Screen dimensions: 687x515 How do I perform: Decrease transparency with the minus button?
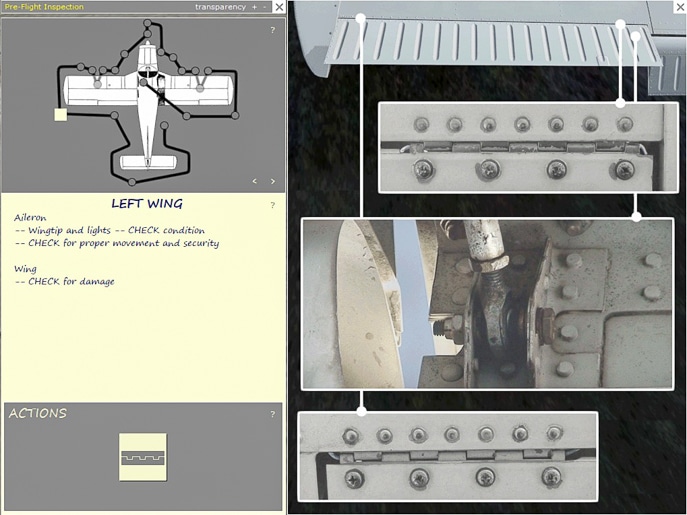pyautogui.click(x=265, y=7)
